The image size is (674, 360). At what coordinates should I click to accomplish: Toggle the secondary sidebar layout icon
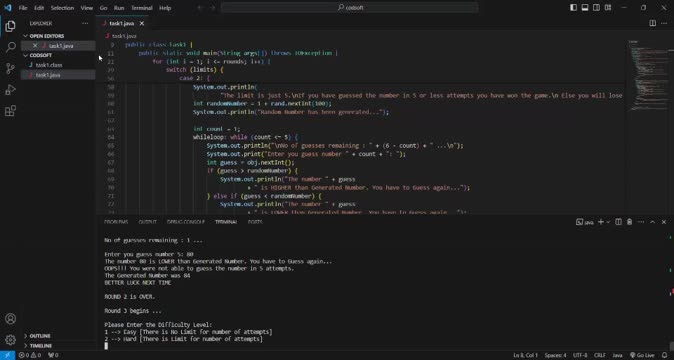[596, 8]
